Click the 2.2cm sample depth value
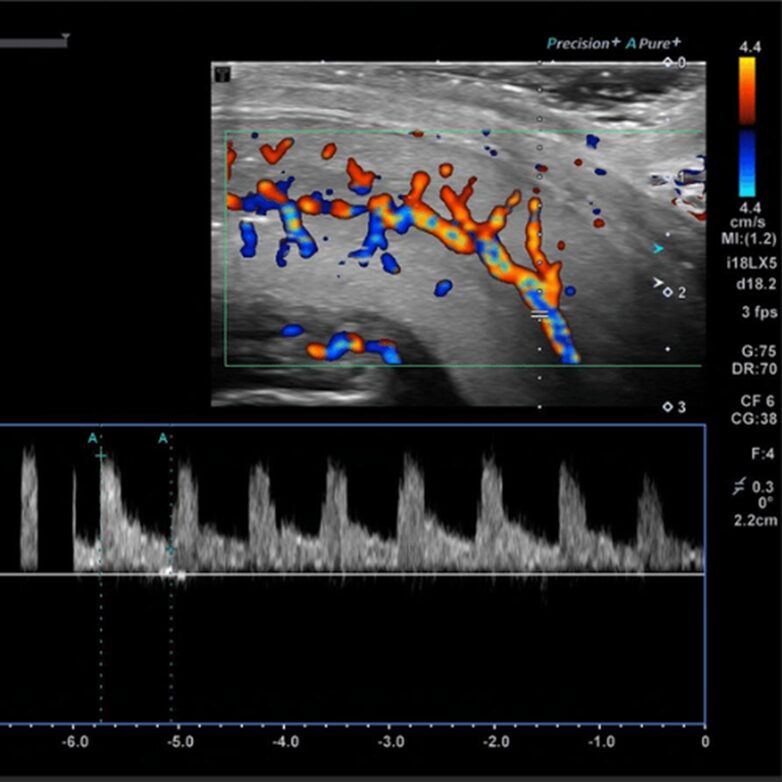Viewport: 782px width, 782px height. (x=755, y=521)
